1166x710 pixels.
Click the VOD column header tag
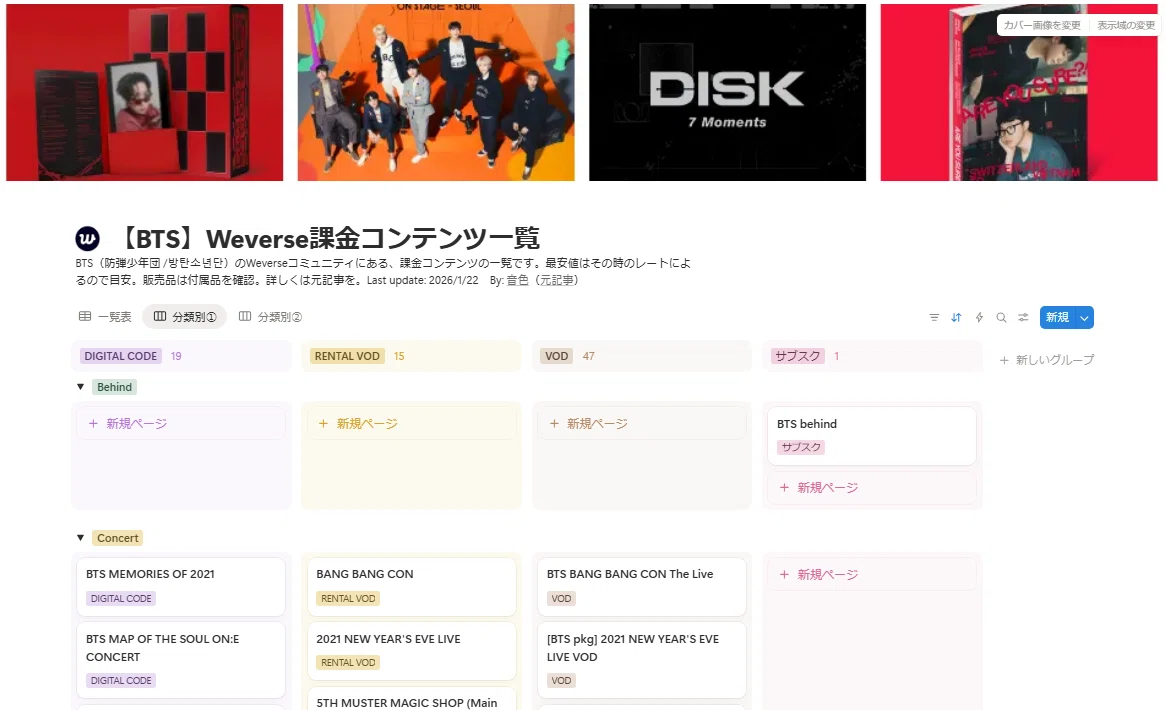point(556,356)
